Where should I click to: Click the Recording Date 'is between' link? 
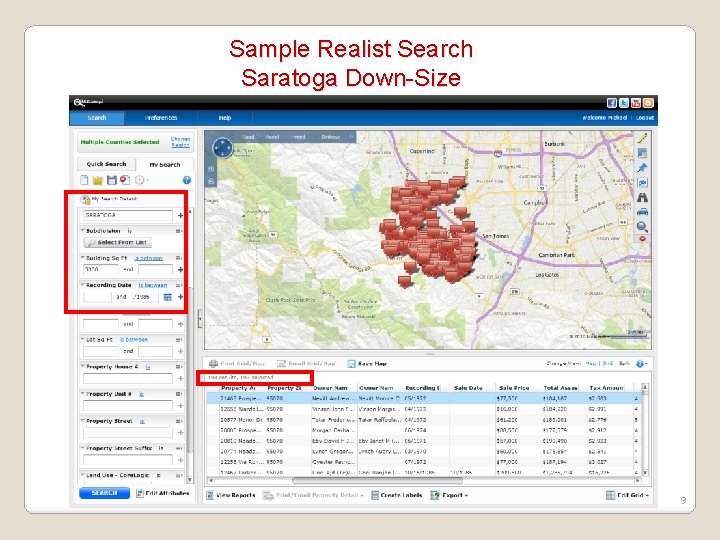[x=153, y=285]
